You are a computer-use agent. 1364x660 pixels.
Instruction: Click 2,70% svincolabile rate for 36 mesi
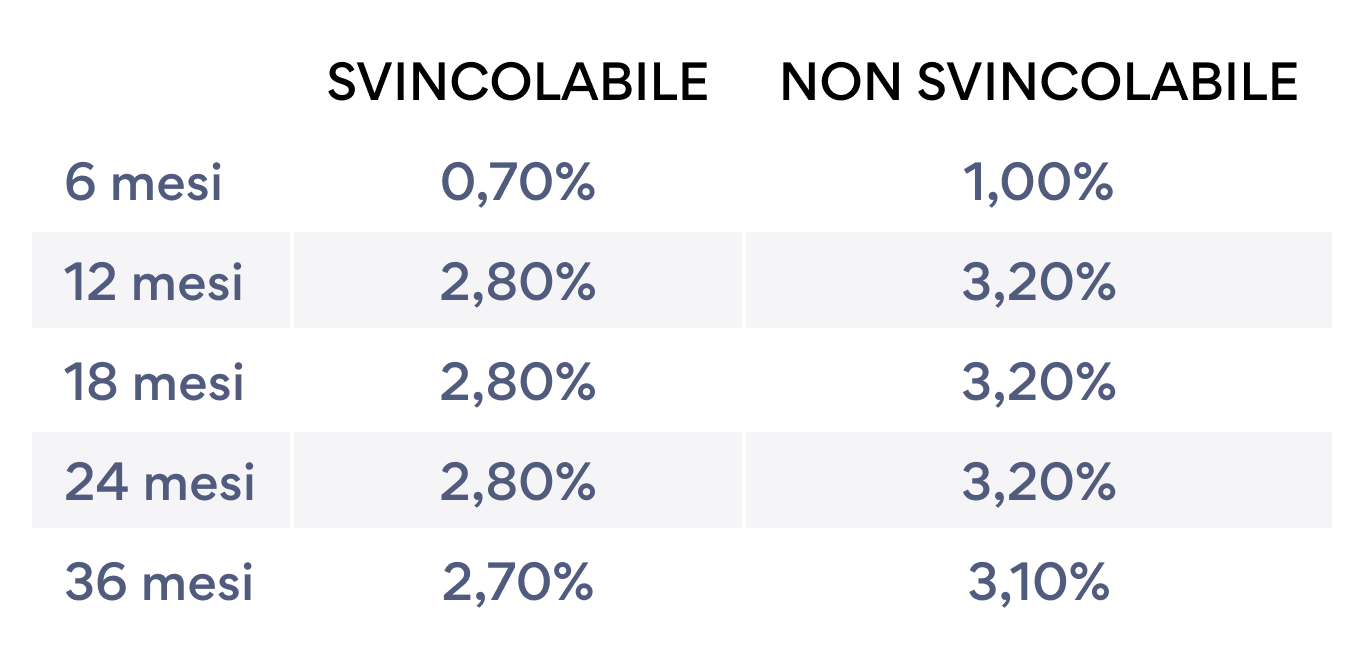[518, 584]
